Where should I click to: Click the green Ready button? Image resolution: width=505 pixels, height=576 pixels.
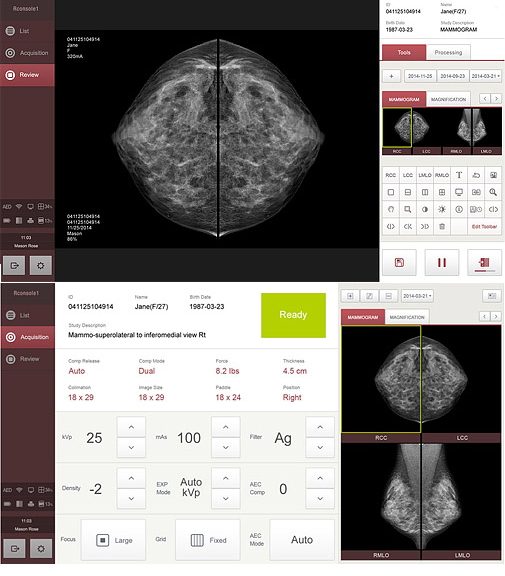pyautogui.click(x=293, y=315)
